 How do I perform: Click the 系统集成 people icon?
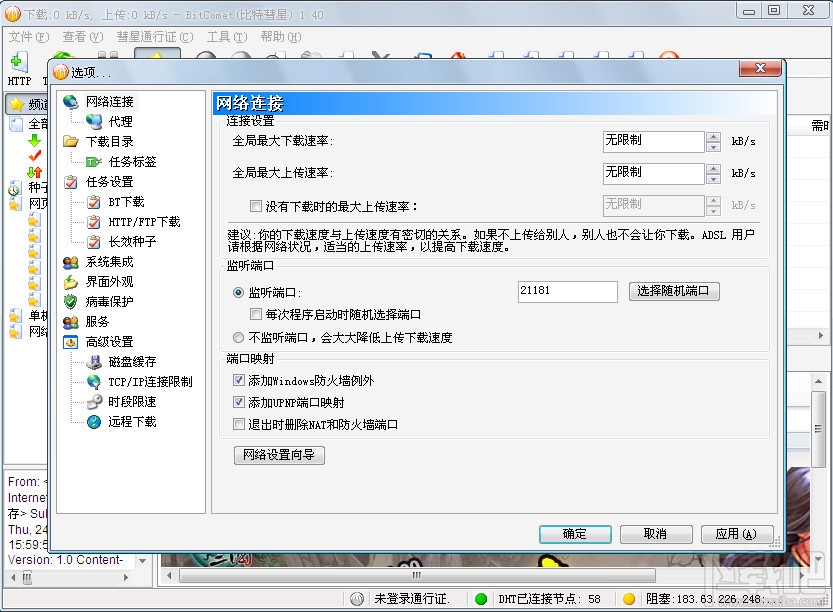[71, 262]
